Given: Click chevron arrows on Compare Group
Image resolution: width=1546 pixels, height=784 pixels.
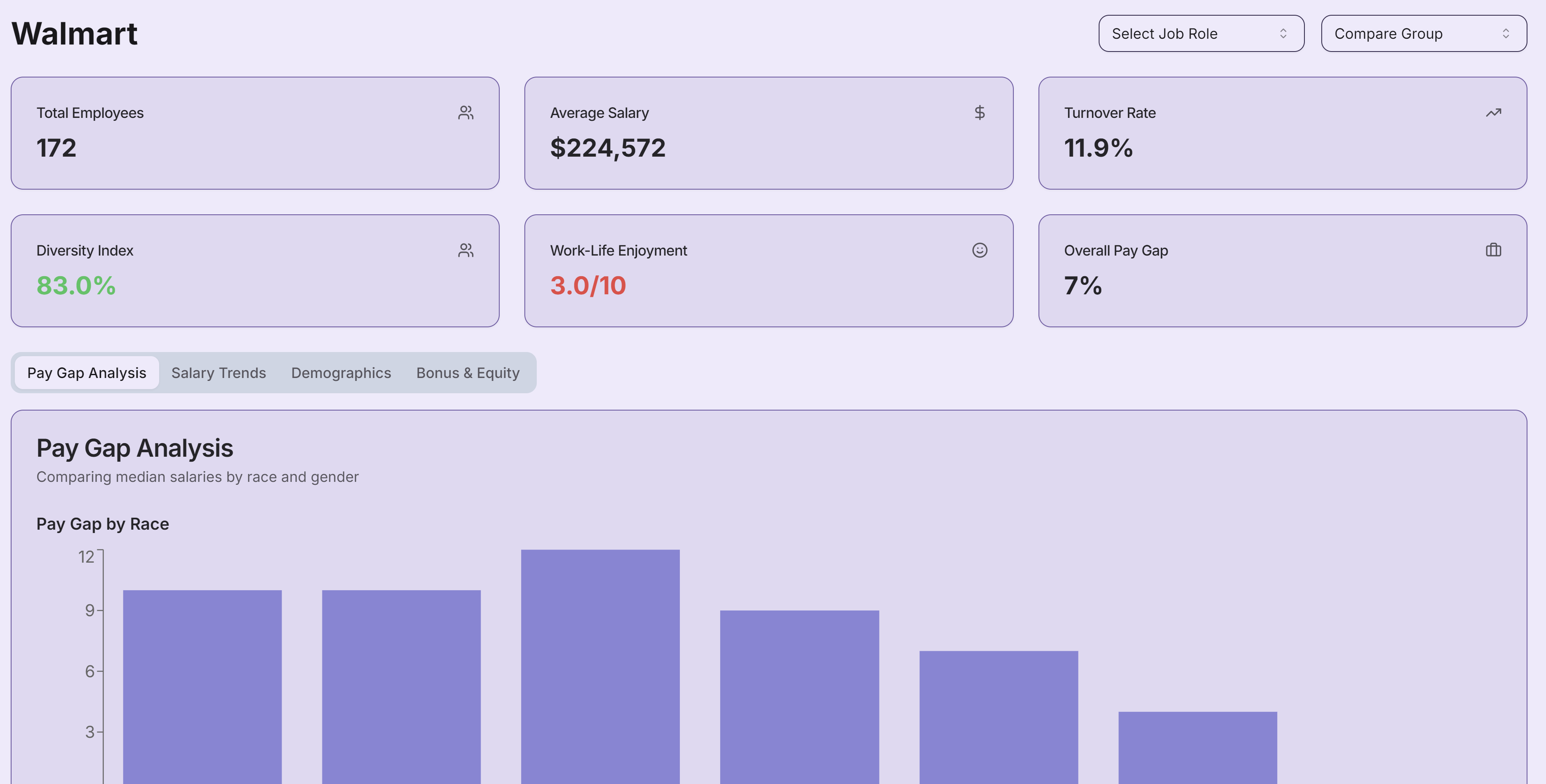Looking at the screenshot, I should pyautogui.click(x=1505, y=33).
